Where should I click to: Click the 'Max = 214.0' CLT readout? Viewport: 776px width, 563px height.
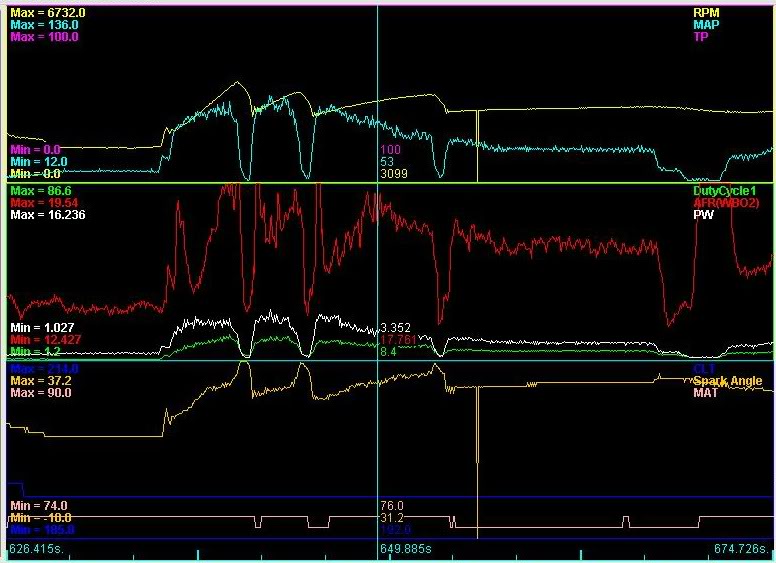pos(44,369)
